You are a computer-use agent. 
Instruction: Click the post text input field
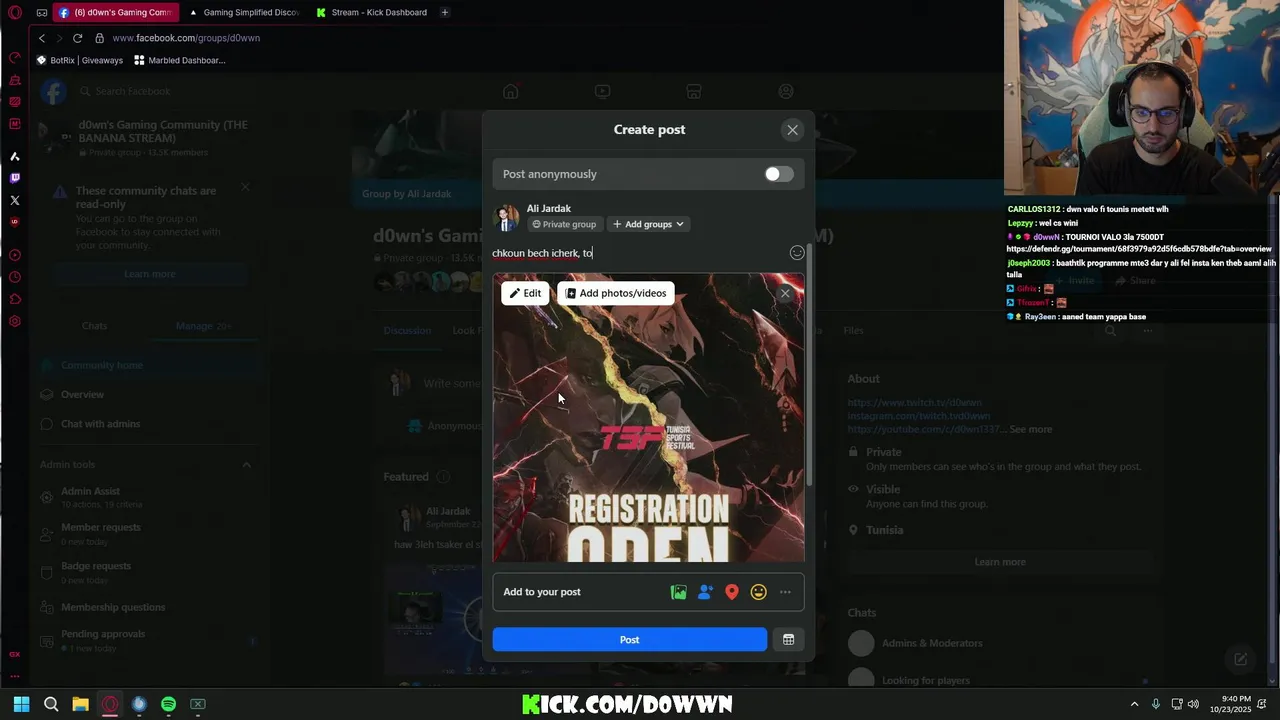click(x=638, y=253)
